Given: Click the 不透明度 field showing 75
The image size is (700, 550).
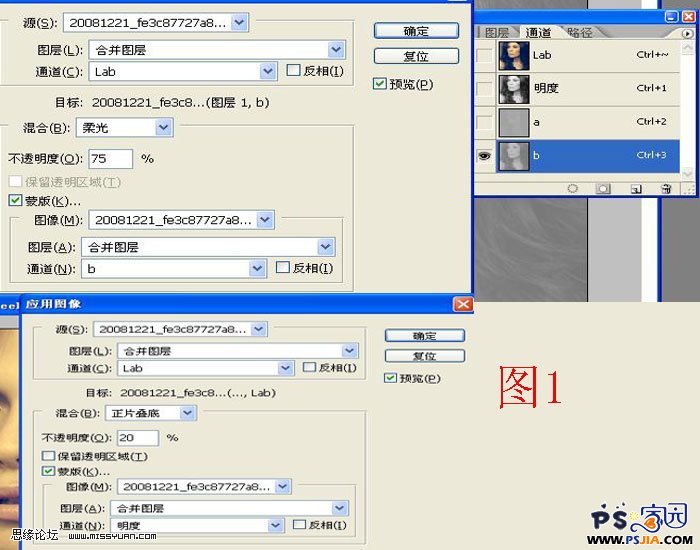Looking at the screenshot, I should pyautogui.click(x=110, y=158).
